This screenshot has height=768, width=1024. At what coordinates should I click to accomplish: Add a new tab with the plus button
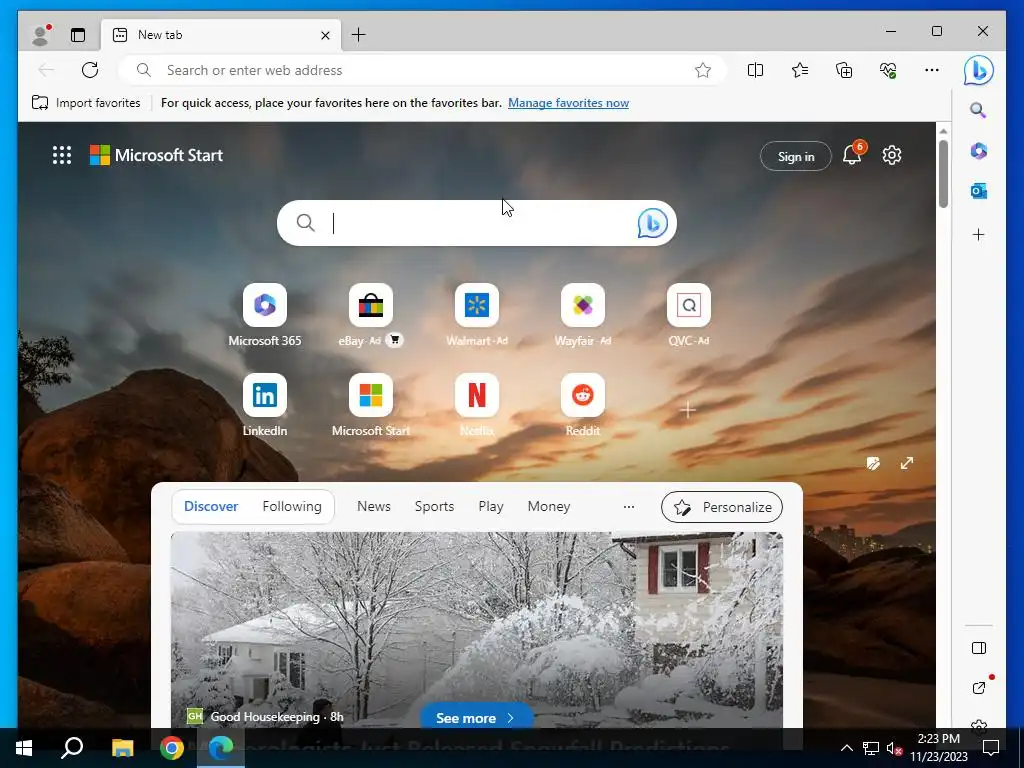pyautogui.click(x=359, y=35)
